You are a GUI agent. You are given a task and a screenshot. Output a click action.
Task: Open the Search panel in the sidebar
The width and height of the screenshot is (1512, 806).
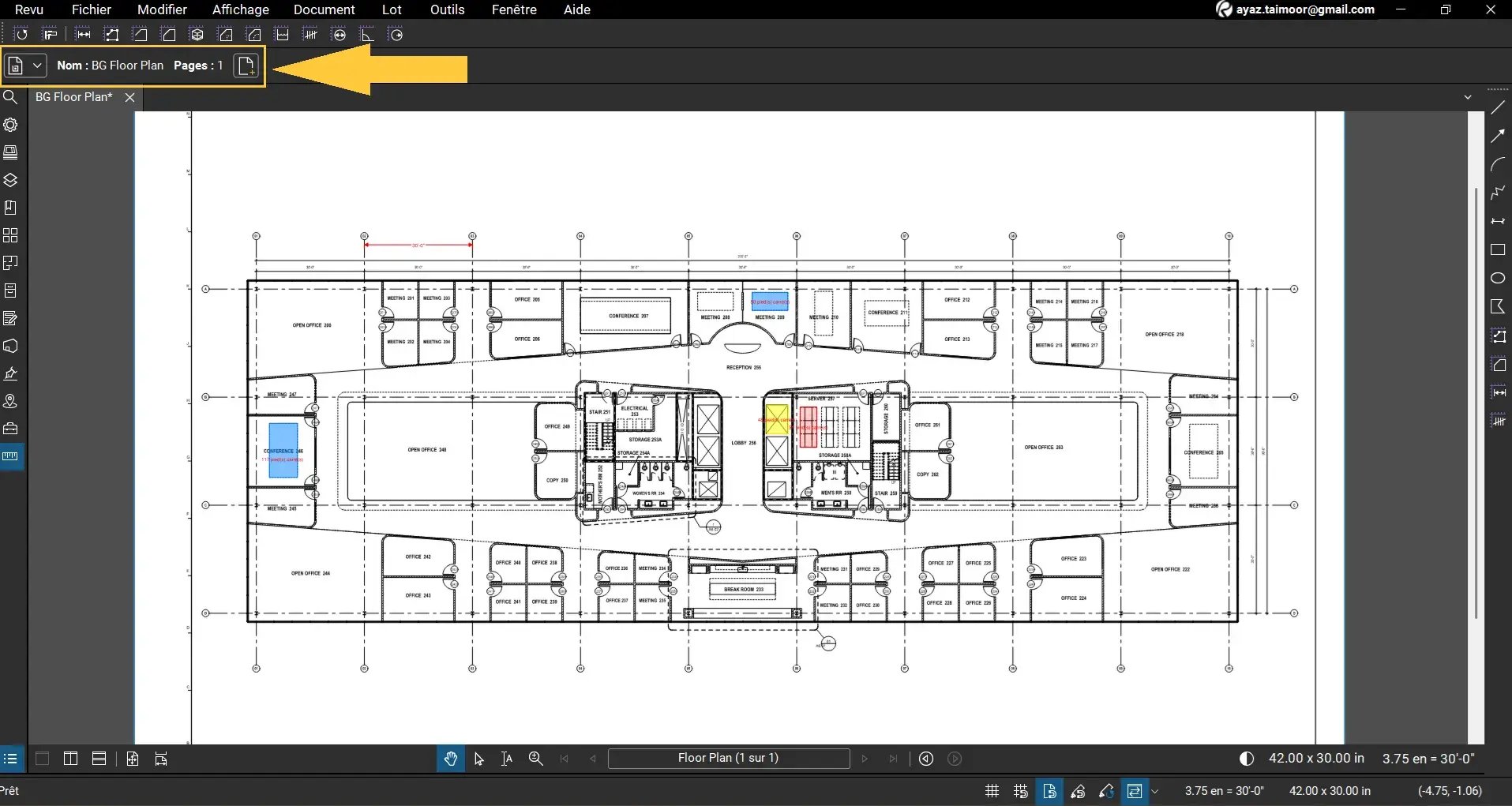(x=11, y=97)
